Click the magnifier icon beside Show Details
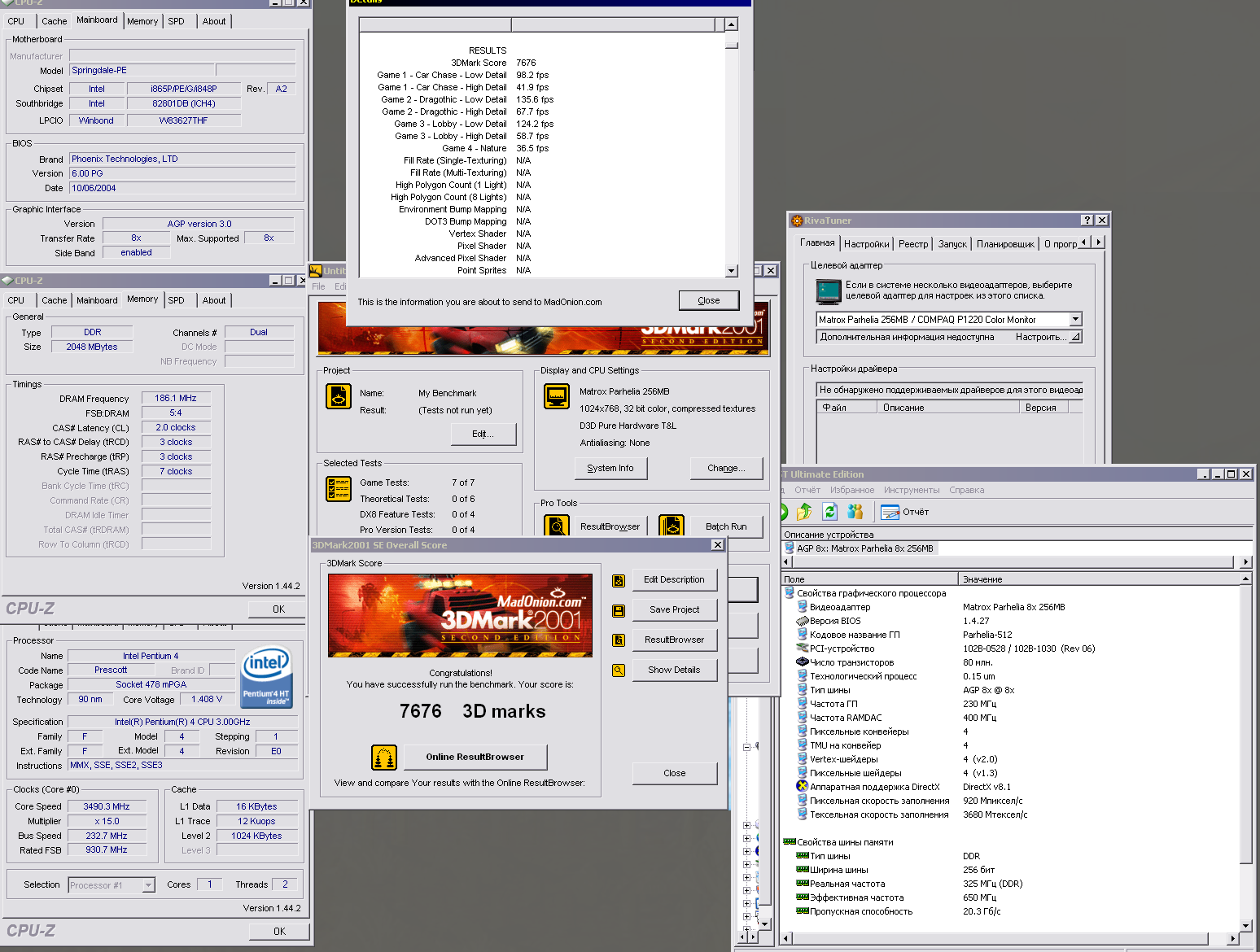This screenshot has height=952, width=1260. (x=619, y=670)
